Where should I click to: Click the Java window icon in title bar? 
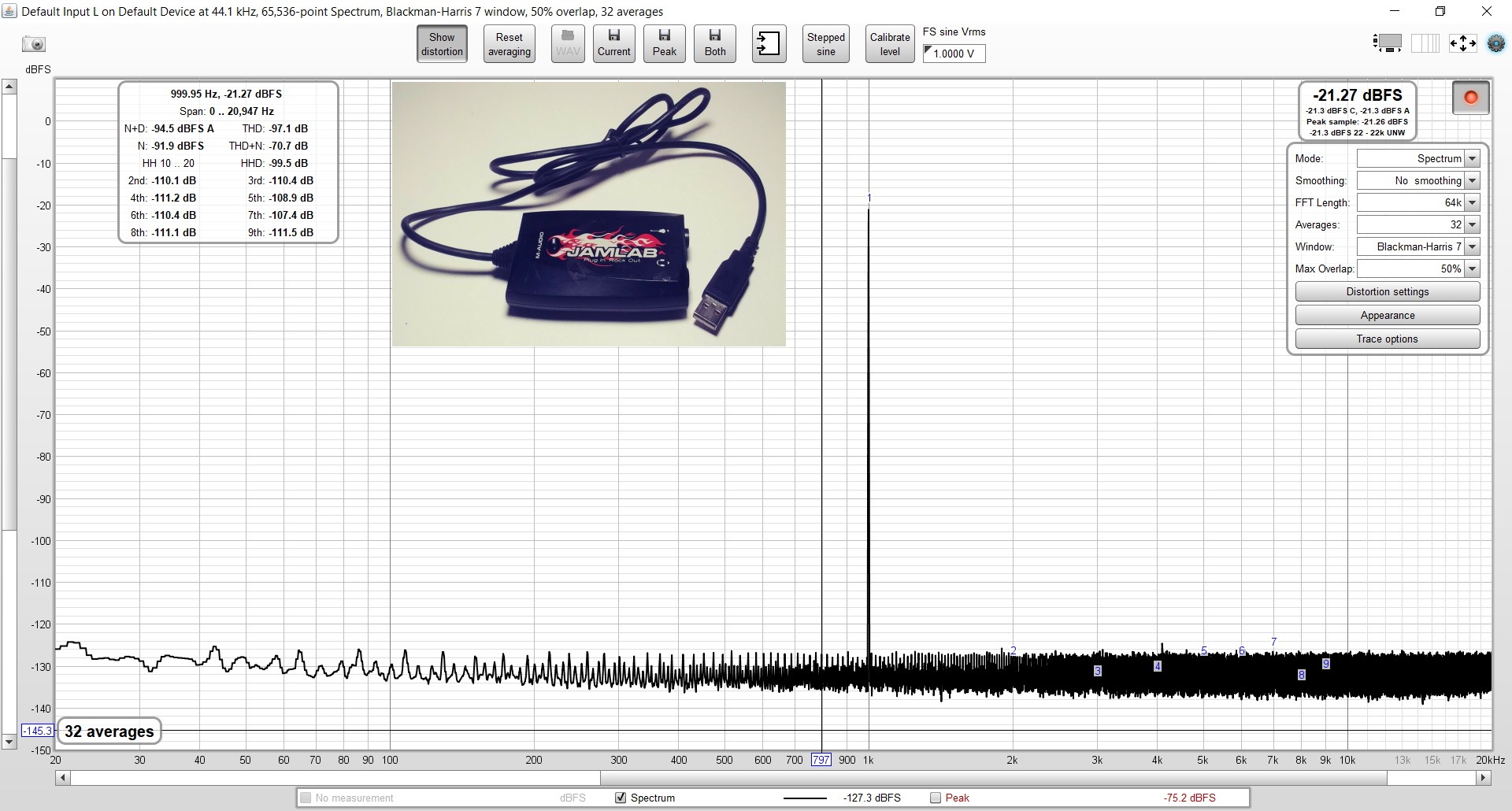(9, 11)
